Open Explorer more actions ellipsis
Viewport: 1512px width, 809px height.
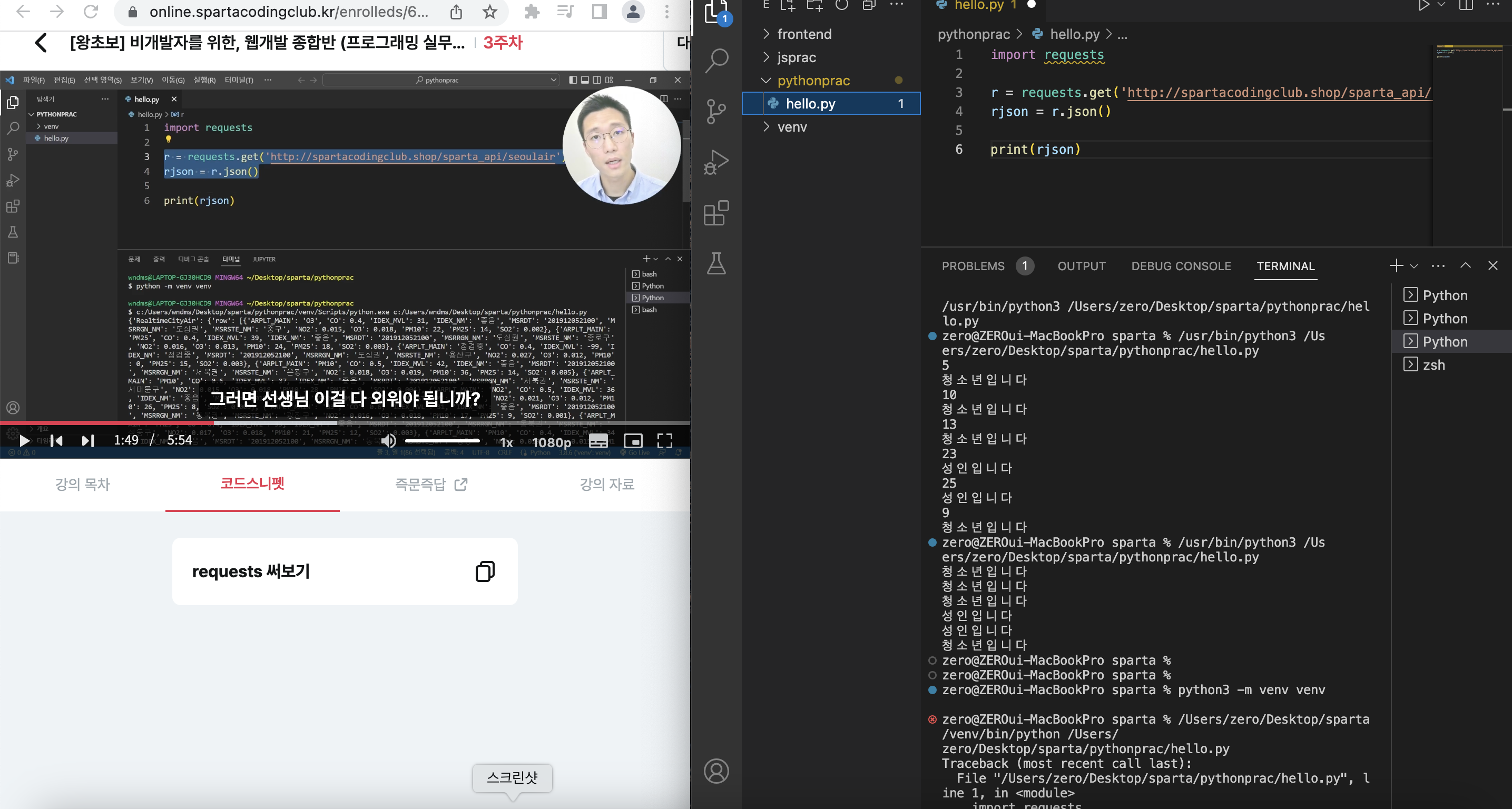click(x=896, y=5)
